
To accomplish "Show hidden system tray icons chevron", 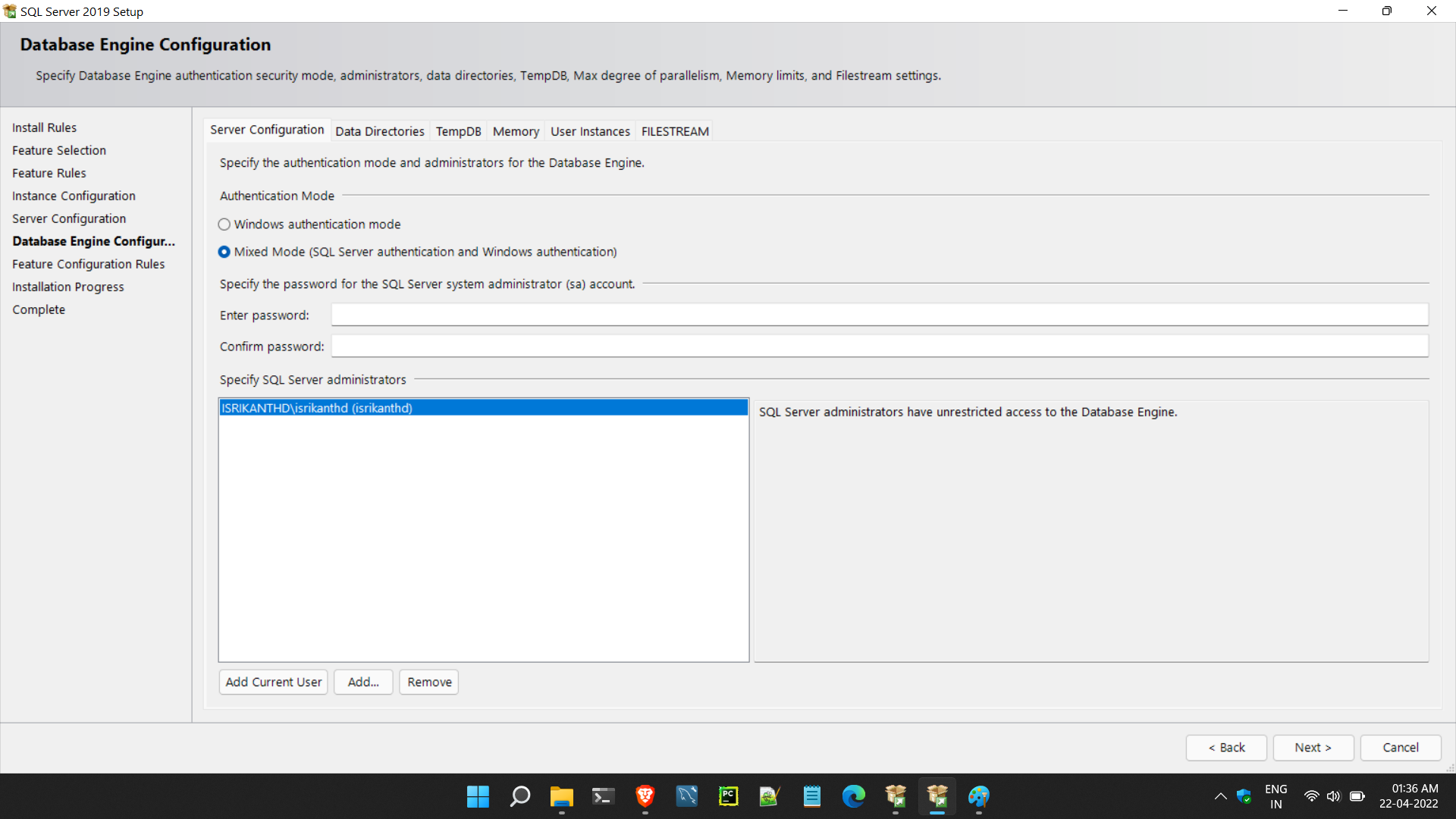I will tap(1220, 796).
